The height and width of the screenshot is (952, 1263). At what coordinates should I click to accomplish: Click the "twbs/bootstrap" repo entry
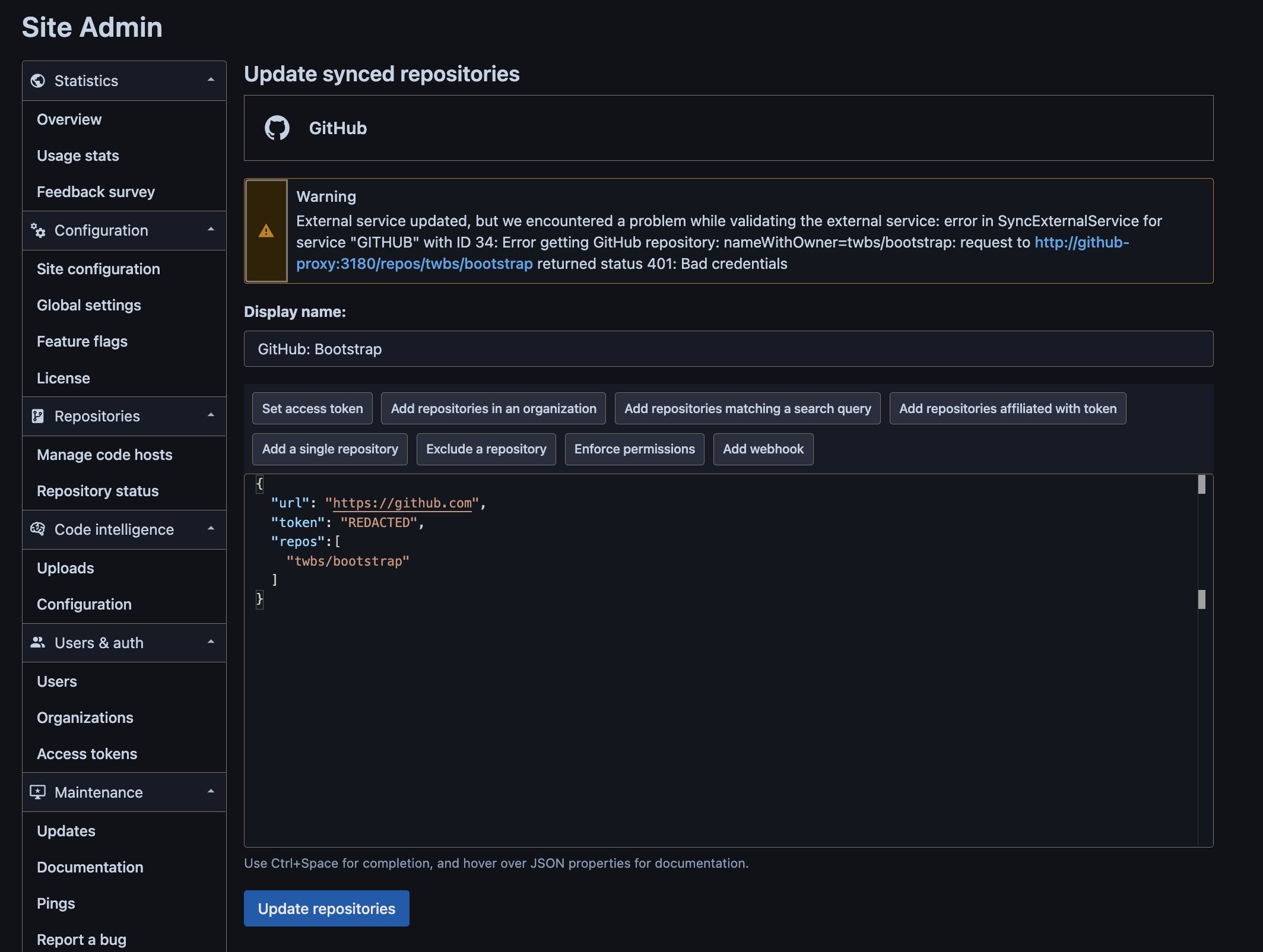pyautogui.click(x=348, y=561)
